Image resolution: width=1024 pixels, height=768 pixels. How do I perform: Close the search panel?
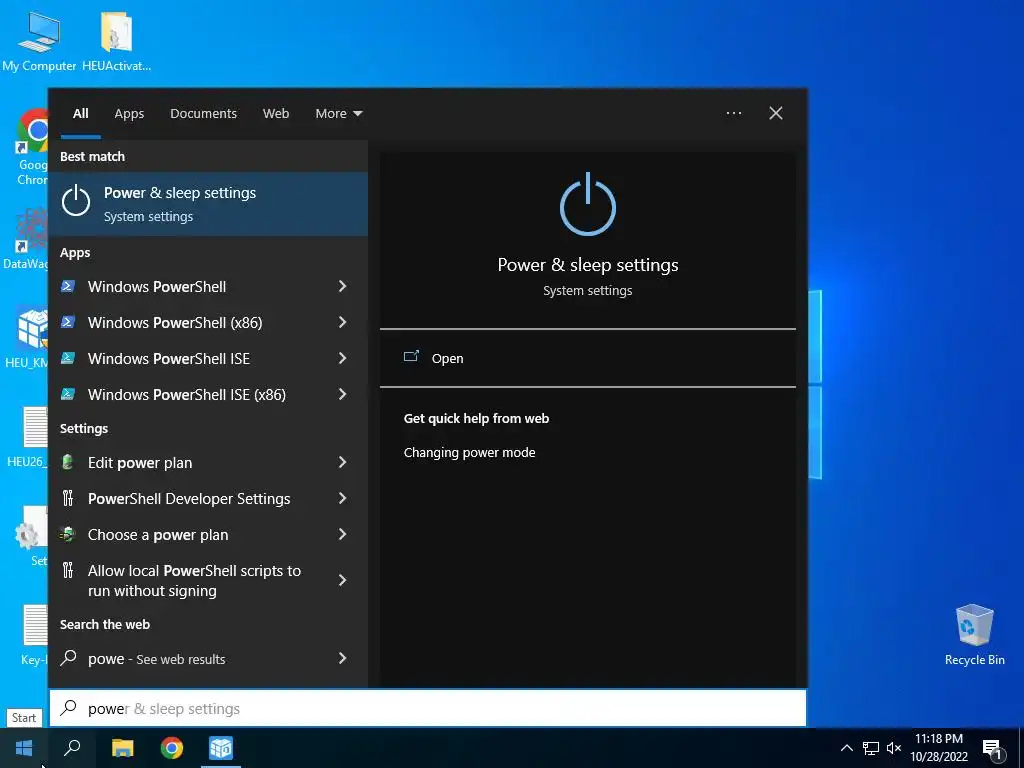[x=776, y=113]
